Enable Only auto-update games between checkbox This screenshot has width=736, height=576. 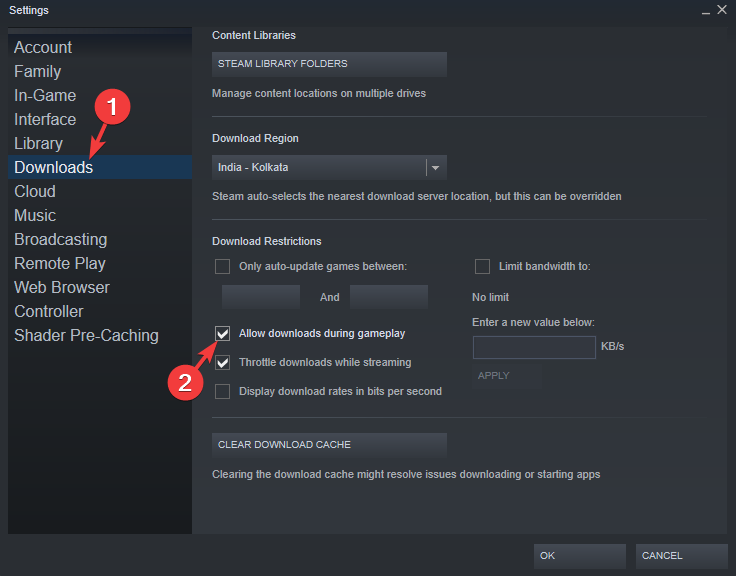coord(222,266)
